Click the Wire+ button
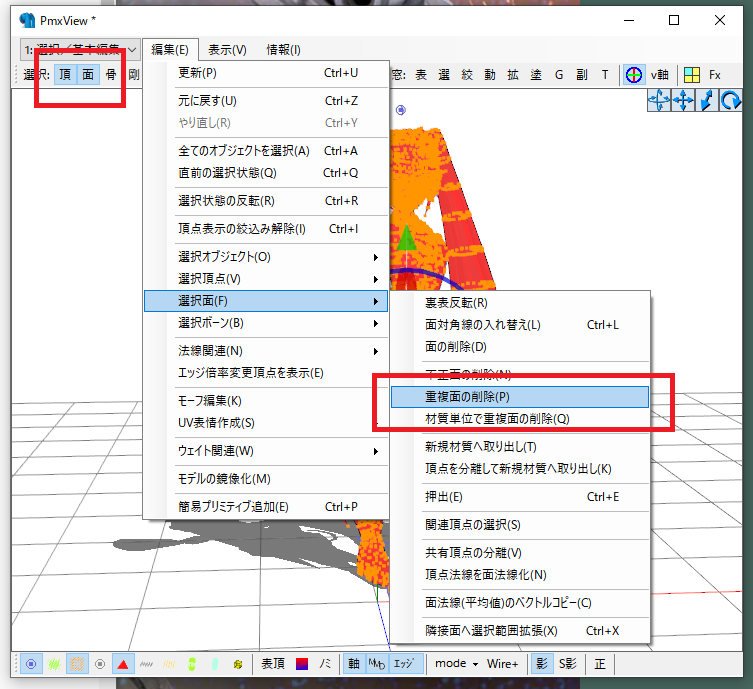 click(503, 664)
